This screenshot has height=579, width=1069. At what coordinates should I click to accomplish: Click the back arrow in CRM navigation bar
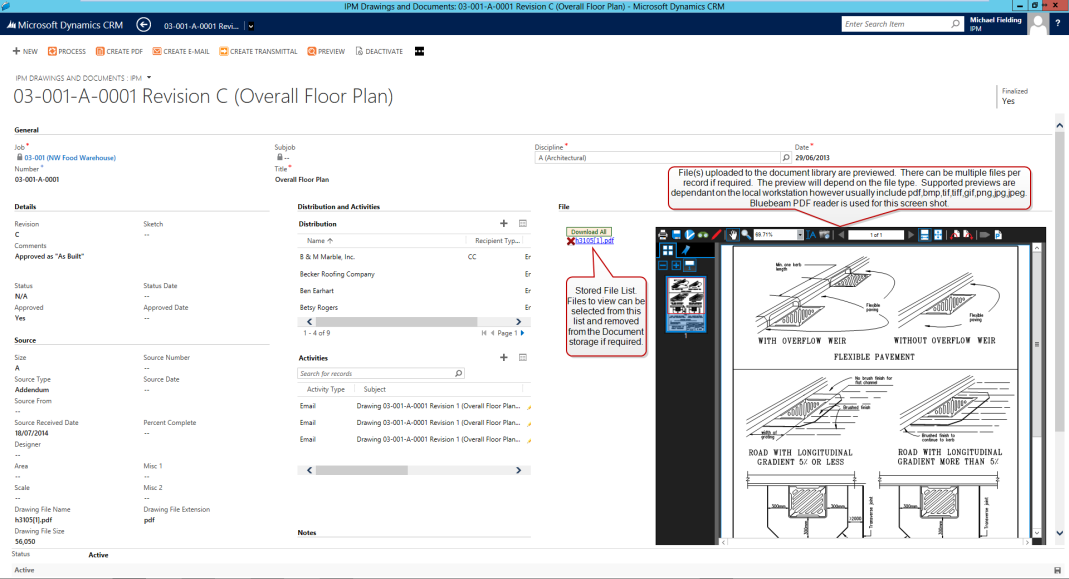pos(144,25)
